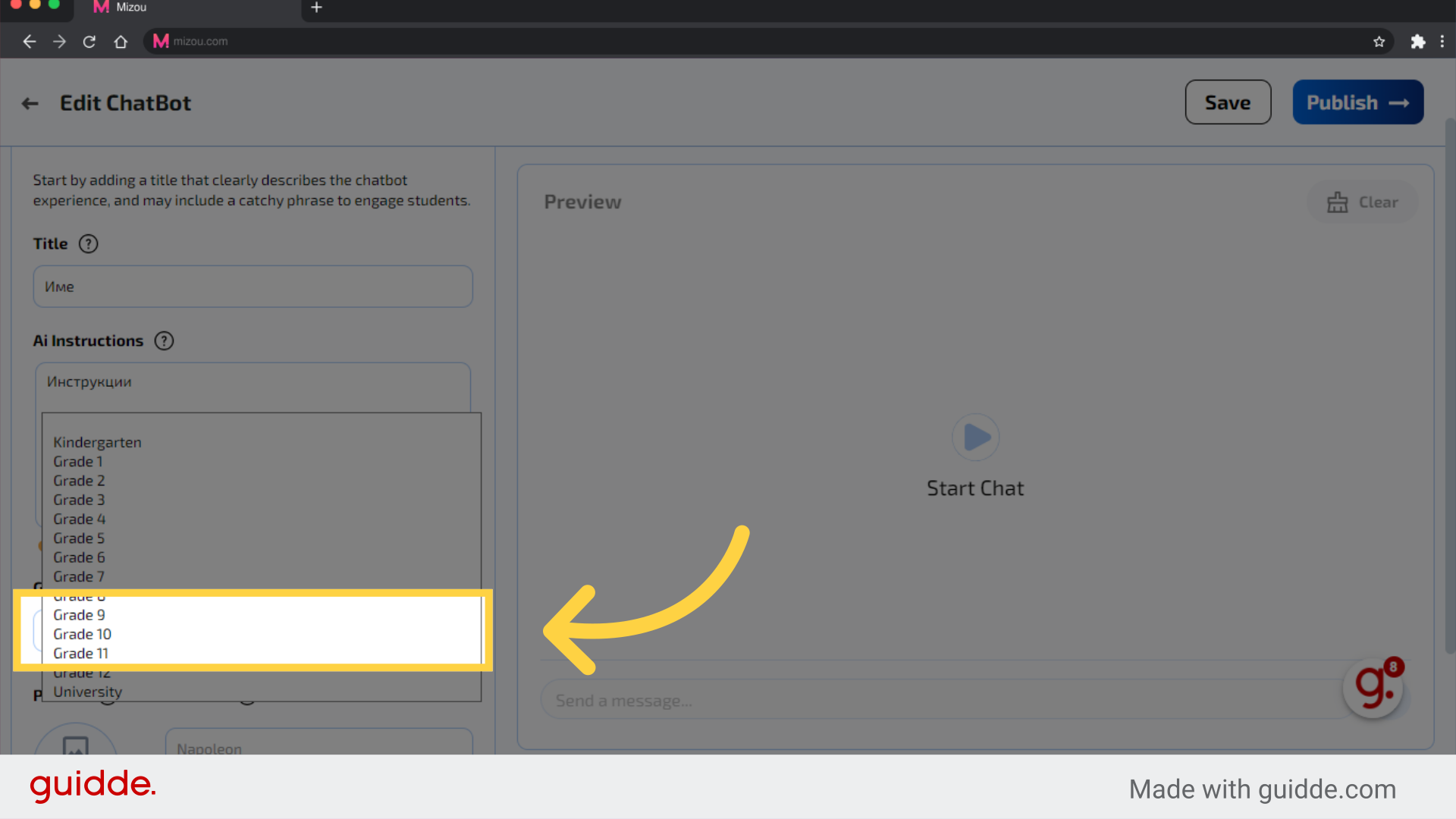The image size is (1456, 819).
Task: Click the Title field help icon
Action: pyautogui.click(x=89, y=243)
